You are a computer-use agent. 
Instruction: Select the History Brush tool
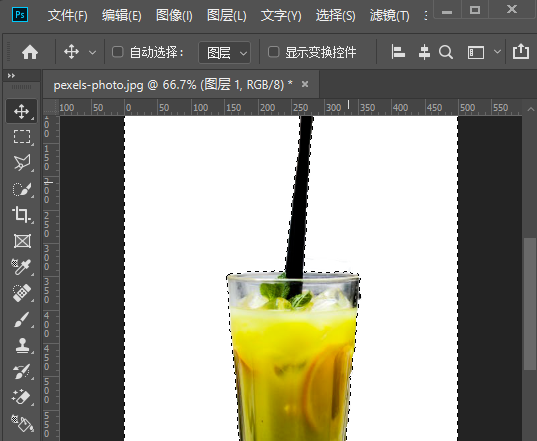coord(22,371)
